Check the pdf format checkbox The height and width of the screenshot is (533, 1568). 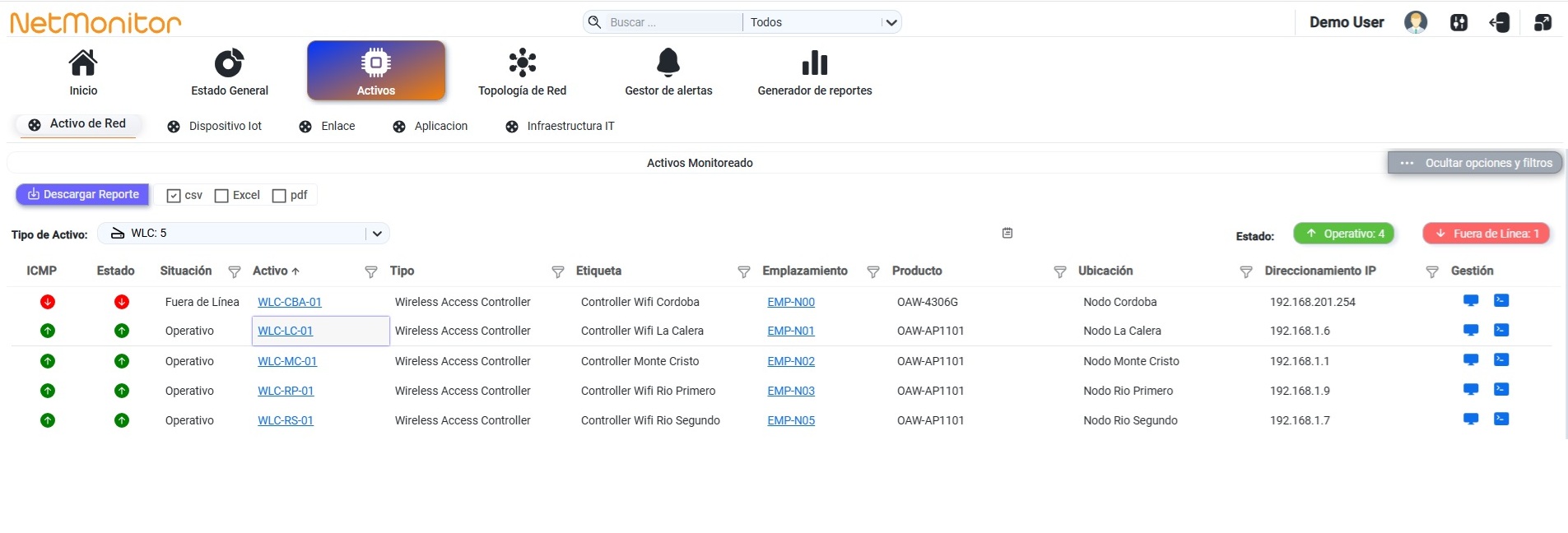[x=279, y=196]
